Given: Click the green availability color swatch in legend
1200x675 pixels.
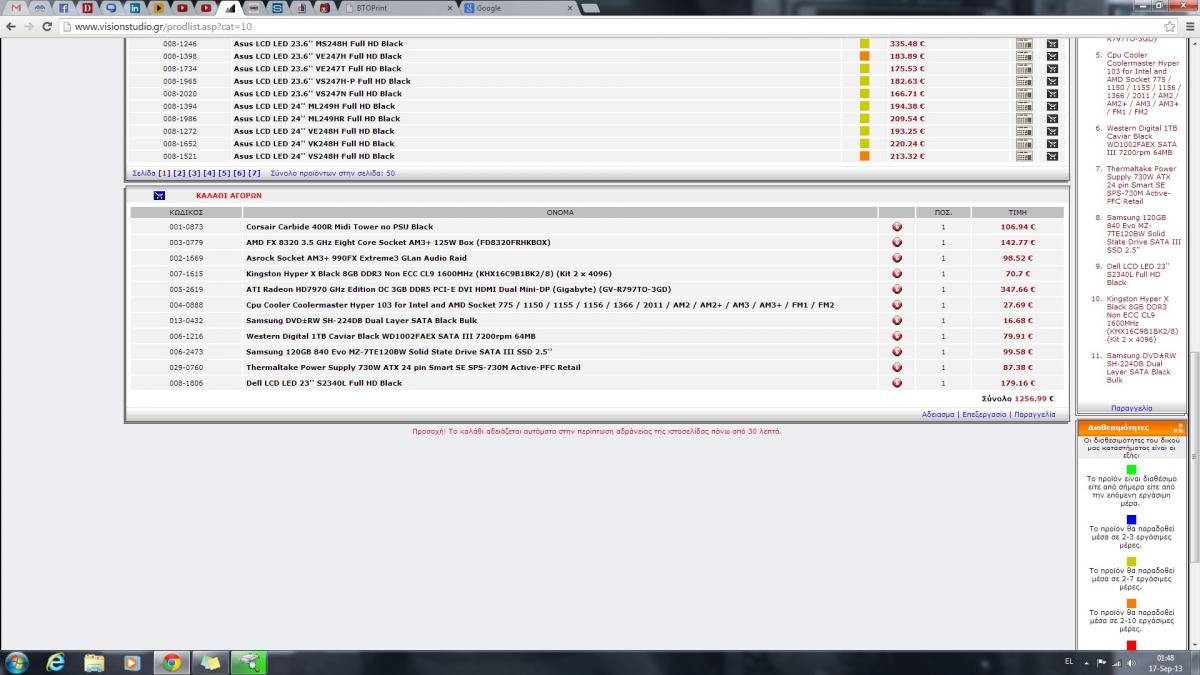Looking at the screenshot, I should (1131, 469).
